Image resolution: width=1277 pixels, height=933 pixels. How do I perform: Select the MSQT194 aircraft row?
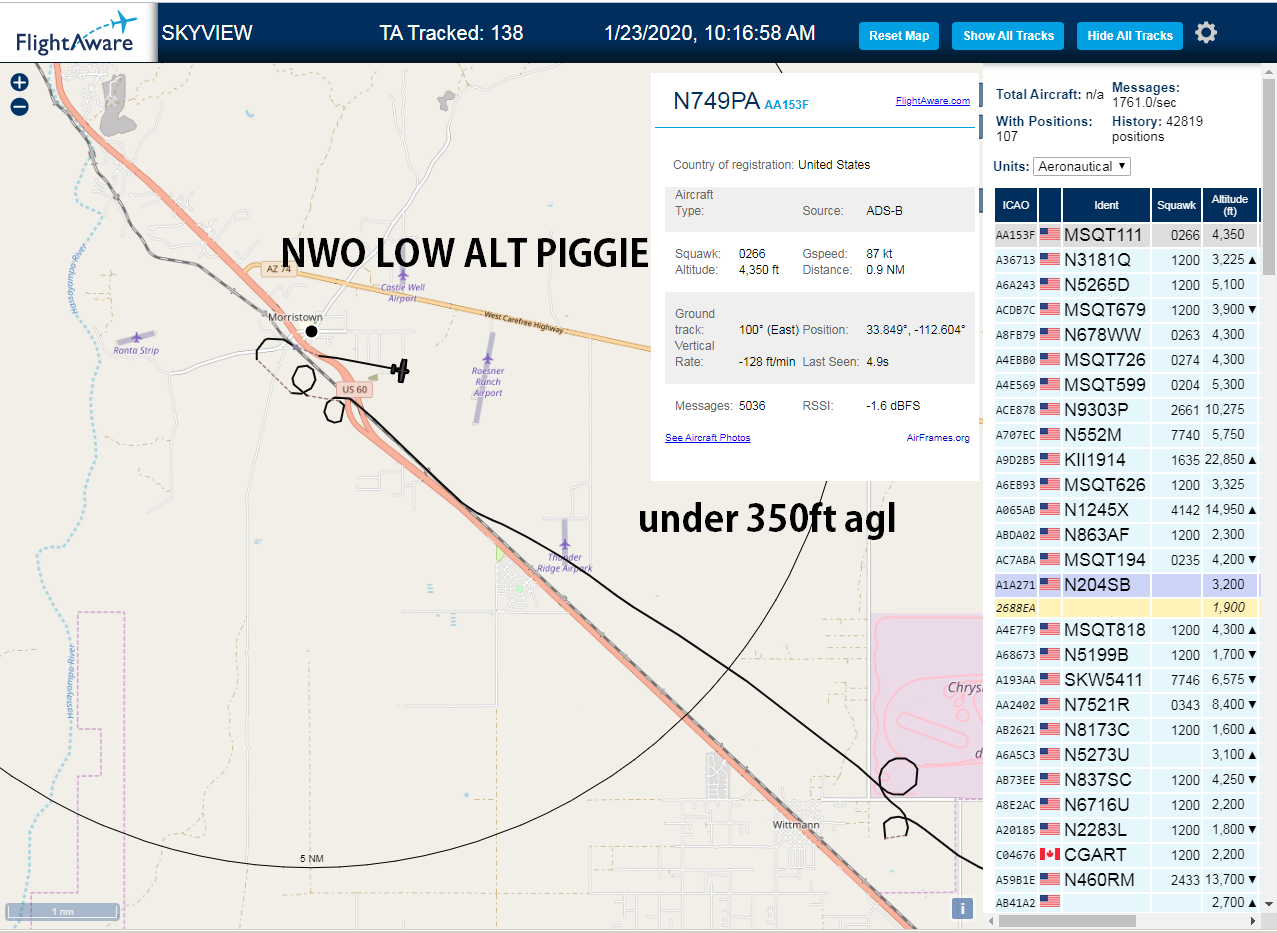point(1126,560)
